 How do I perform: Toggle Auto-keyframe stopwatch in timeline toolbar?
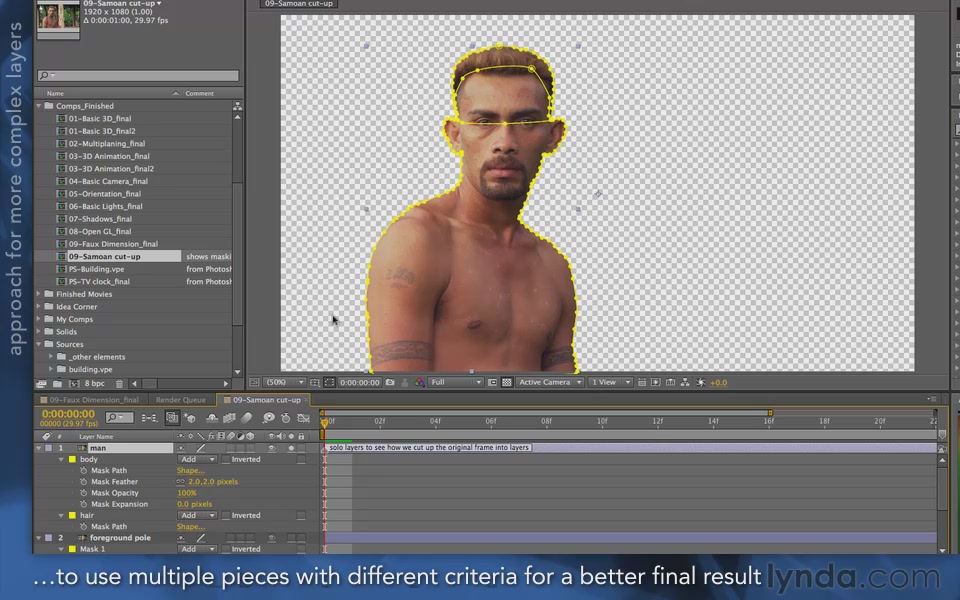click(x=285, y=418)
